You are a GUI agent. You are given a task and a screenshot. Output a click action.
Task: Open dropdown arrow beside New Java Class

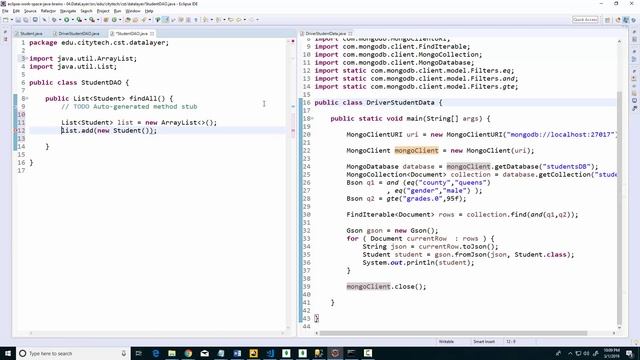coord(120,20)
